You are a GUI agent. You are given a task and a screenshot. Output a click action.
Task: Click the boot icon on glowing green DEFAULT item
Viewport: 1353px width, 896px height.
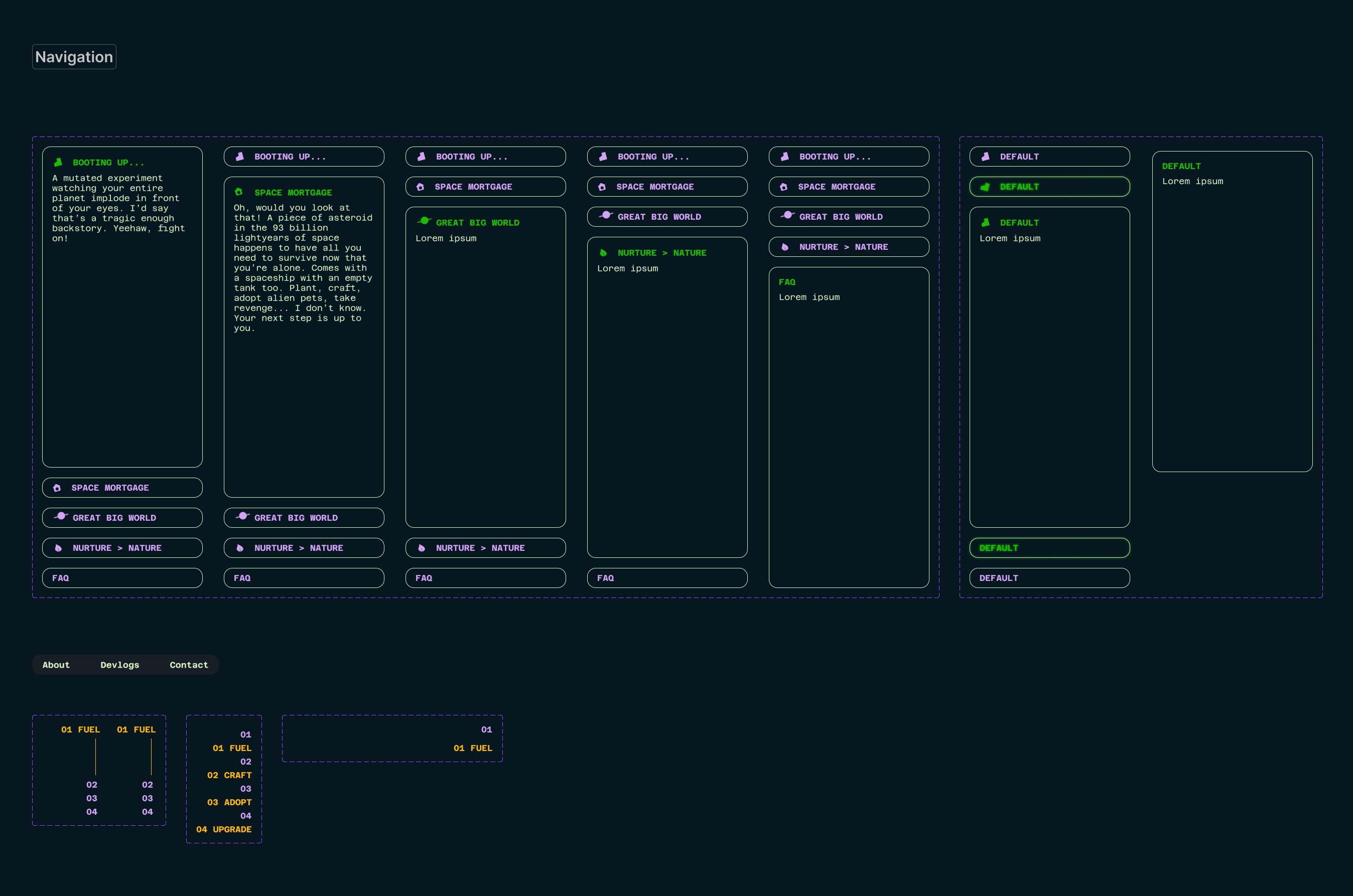point(985,187)
